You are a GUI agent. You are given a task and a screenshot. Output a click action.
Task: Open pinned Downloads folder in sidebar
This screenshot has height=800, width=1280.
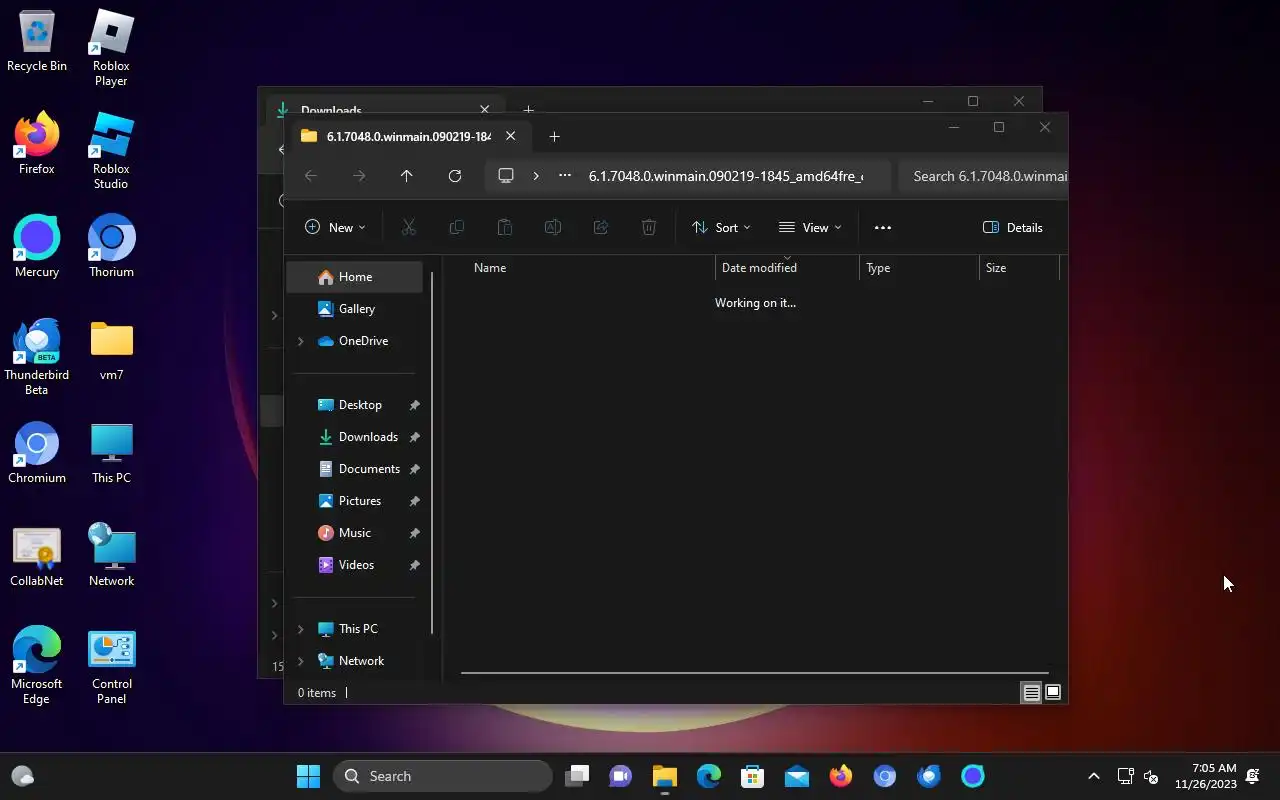point(368,437)
